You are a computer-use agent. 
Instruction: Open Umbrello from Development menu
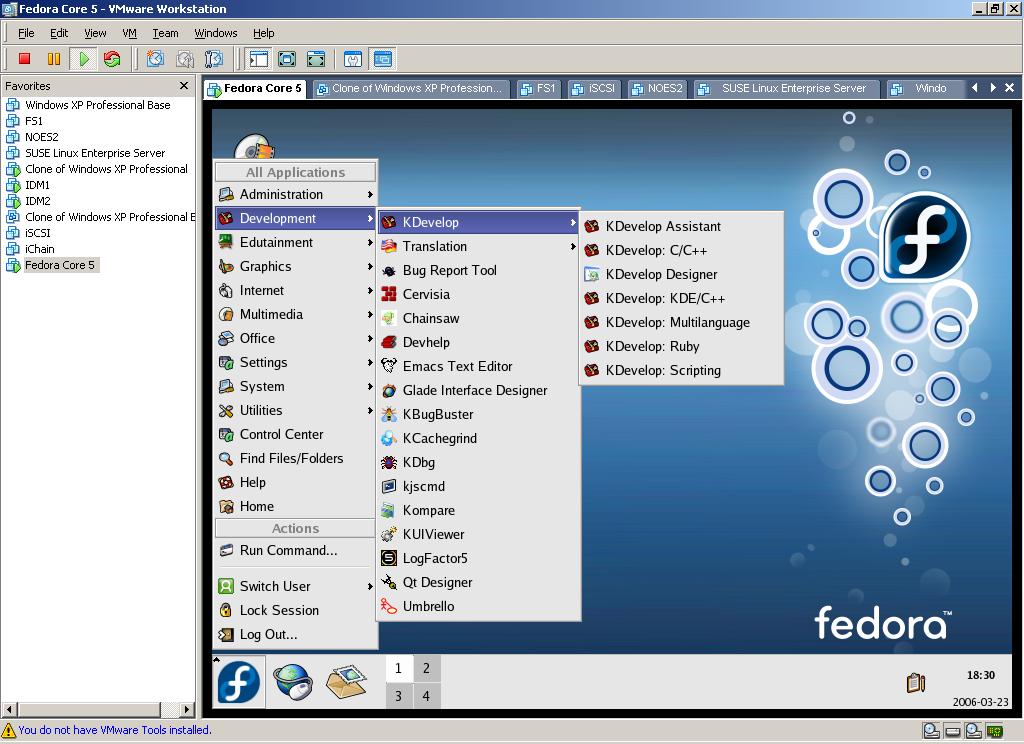click(478, 606)
